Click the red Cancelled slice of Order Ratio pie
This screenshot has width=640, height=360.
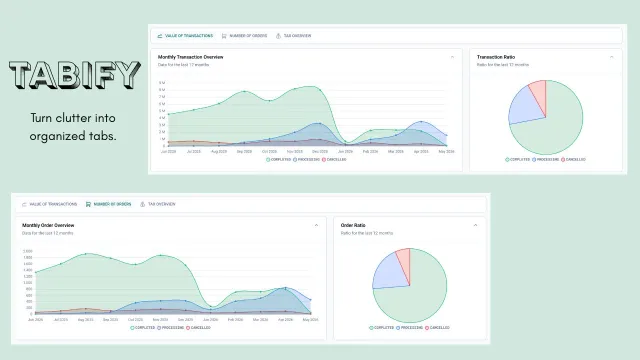(x=404, y=261)
